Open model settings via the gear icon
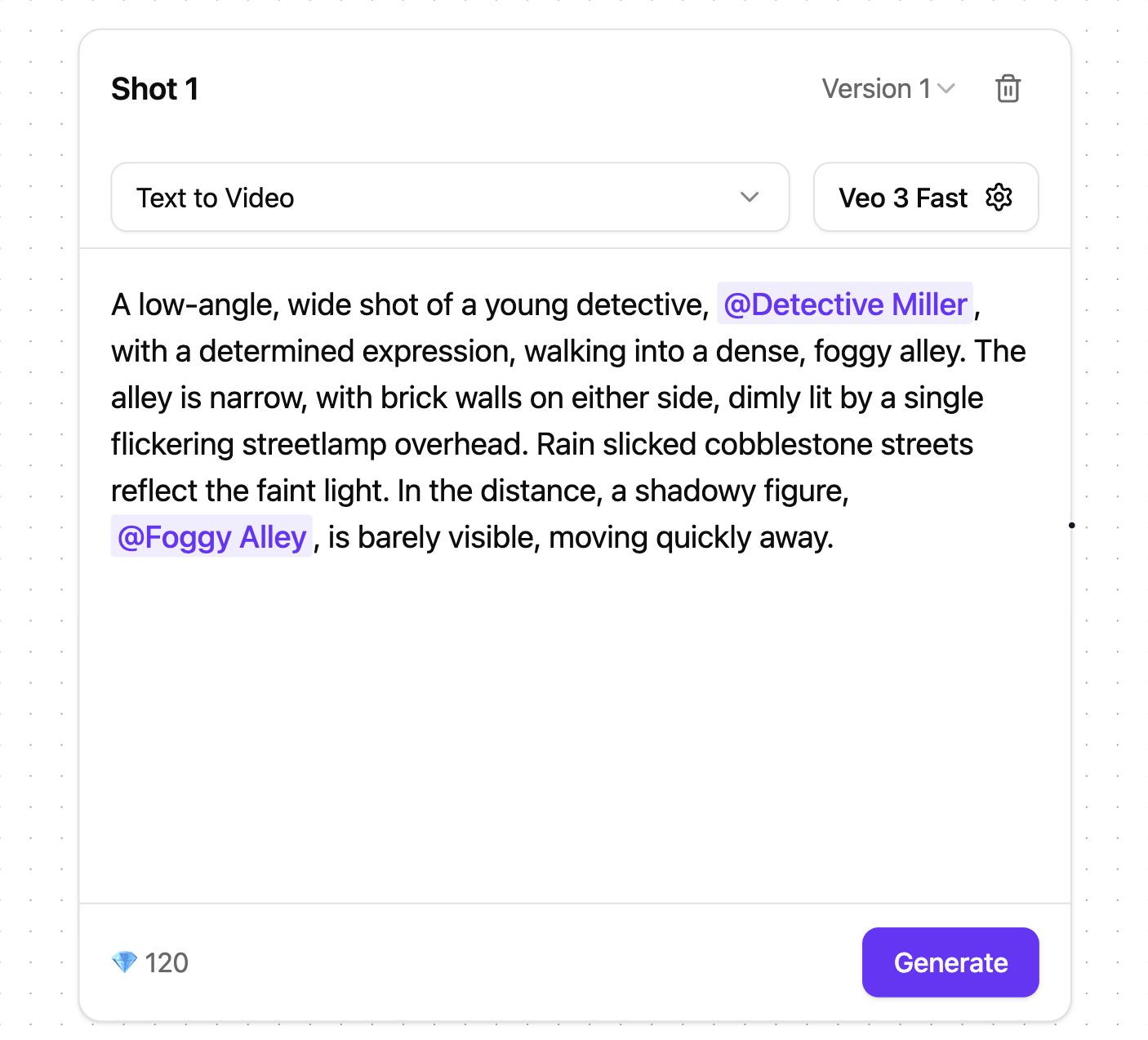The image size is (1148, 1040). coord(999,198)
